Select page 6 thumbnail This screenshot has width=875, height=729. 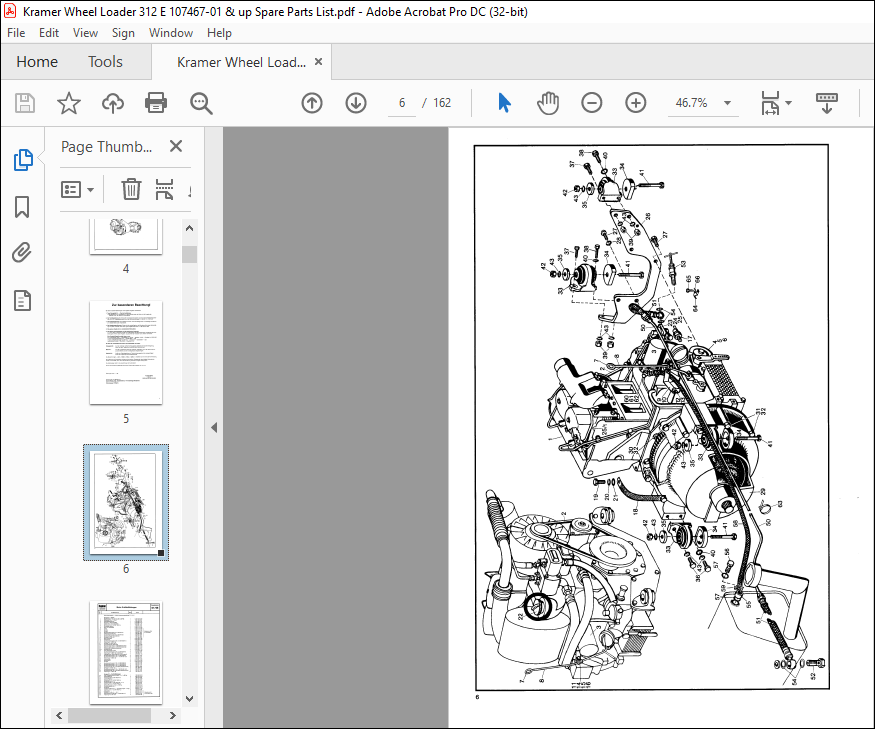(126, 502)
